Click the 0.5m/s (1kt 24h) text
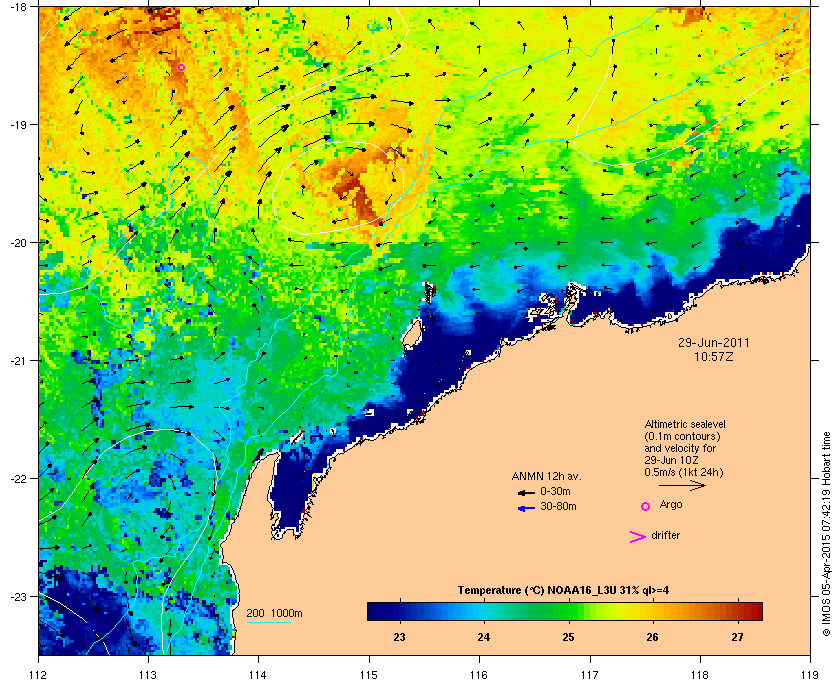The height and width of the screenshot is (680, 840). 684,473
